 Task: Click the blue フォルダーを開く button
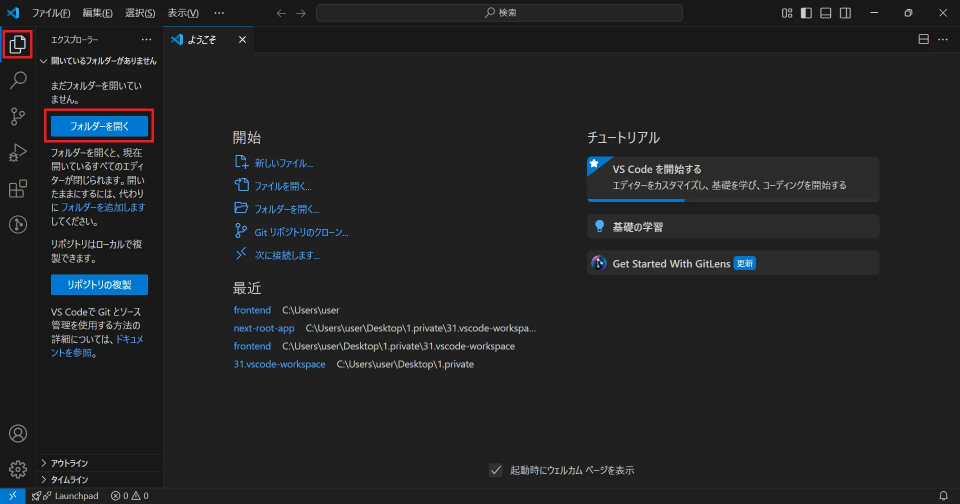pyautogui.click(x=99, y=126)
